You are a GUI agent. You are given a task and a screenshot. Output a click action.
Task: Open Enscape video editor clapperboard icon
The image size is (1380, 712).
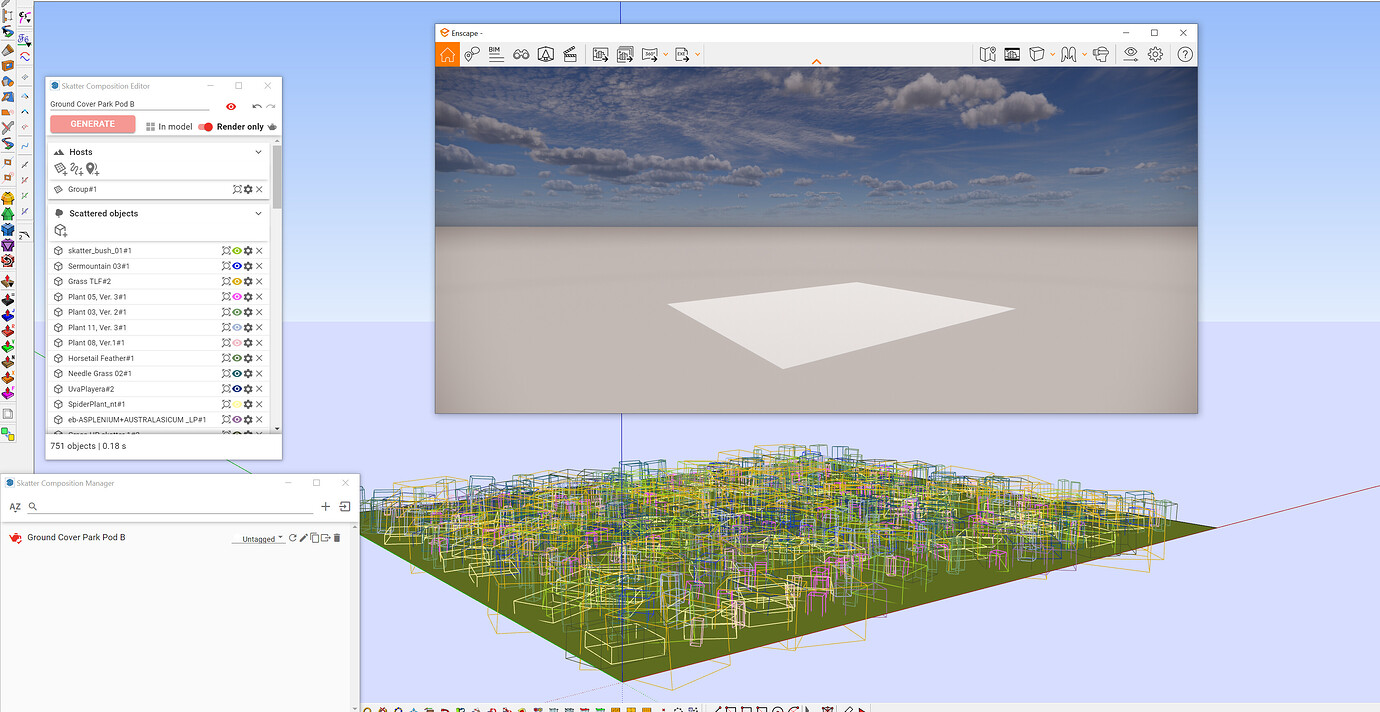point(570,54)
